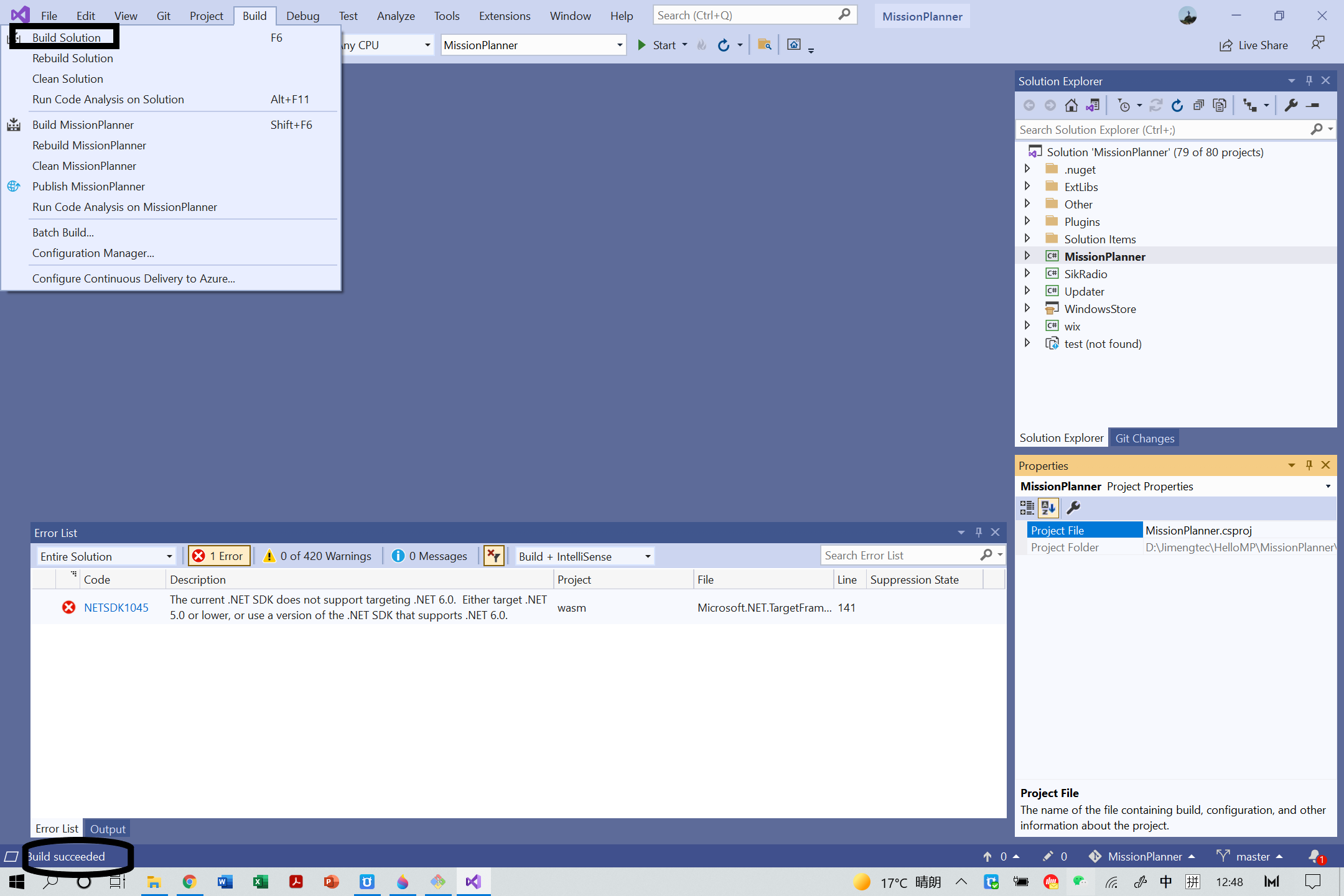Toggle the 0 Messages filter
The image size is (1344, 896).
(429, 556)
